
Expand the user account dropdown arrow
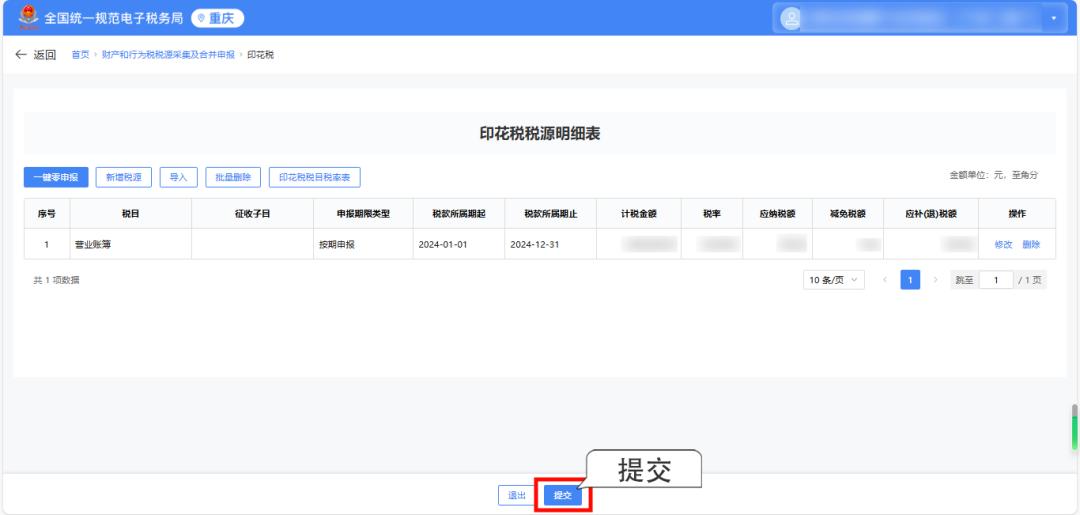[x=1052, y=18]
